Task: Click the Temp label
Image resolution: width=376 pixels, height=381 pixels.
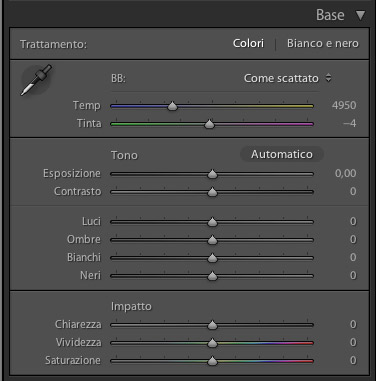Action: pos(87,106)
